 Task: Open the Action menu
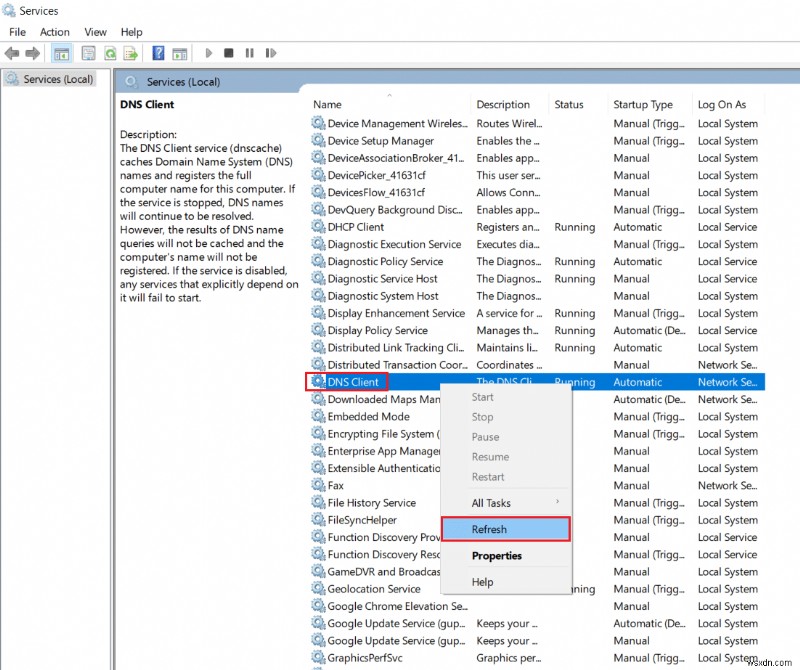(54, 31)
